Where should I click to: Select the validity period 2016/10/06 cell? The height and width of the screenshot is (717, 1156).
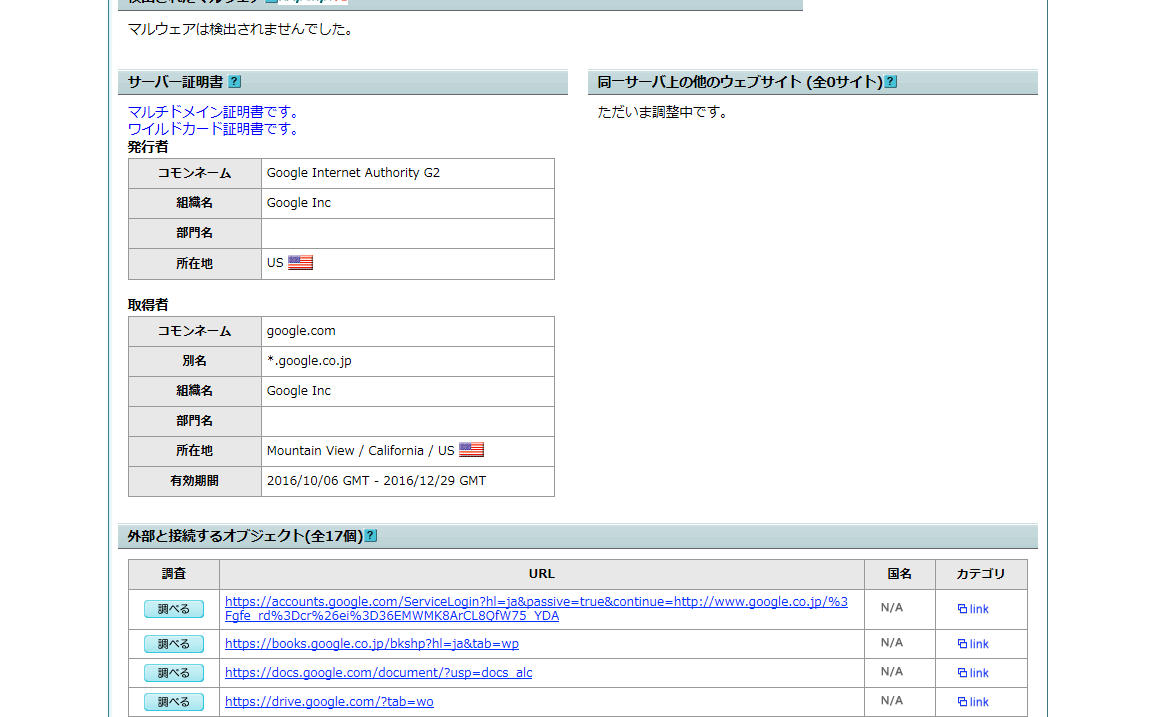pos(408,481)
